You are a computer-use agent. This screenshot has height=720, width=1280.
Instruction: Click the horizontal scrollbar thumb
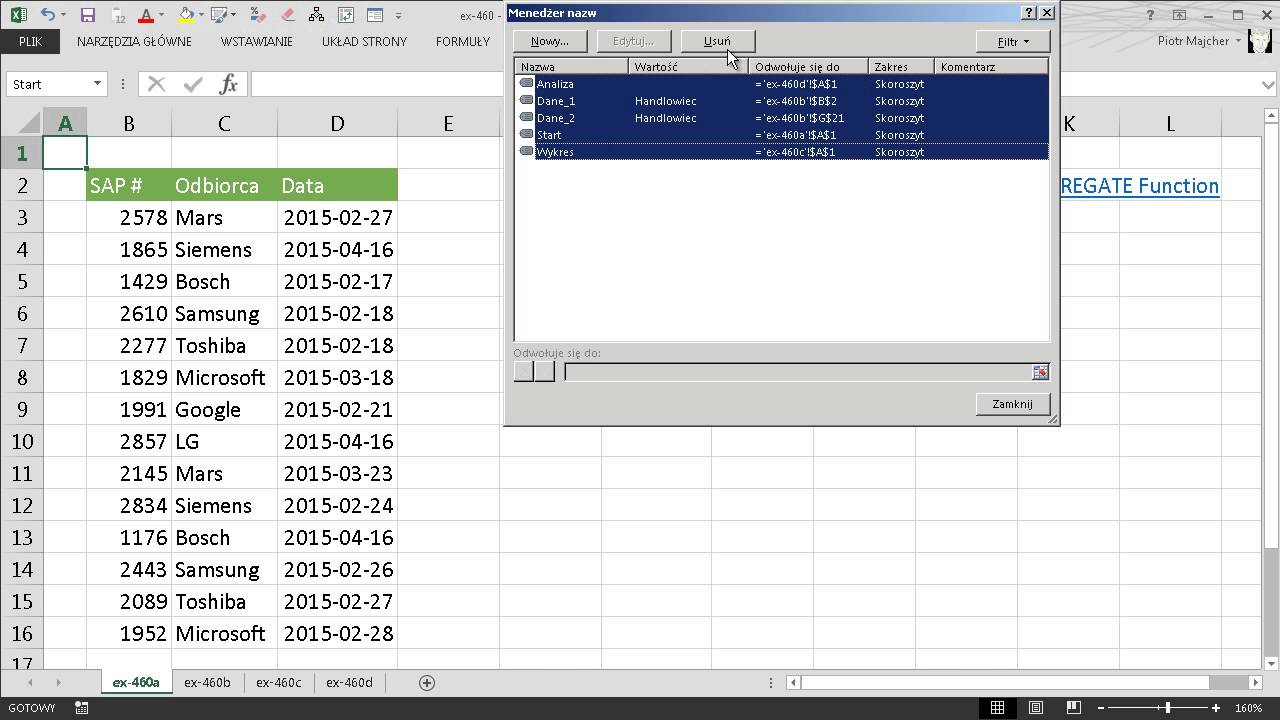(x=1005, y=682)
